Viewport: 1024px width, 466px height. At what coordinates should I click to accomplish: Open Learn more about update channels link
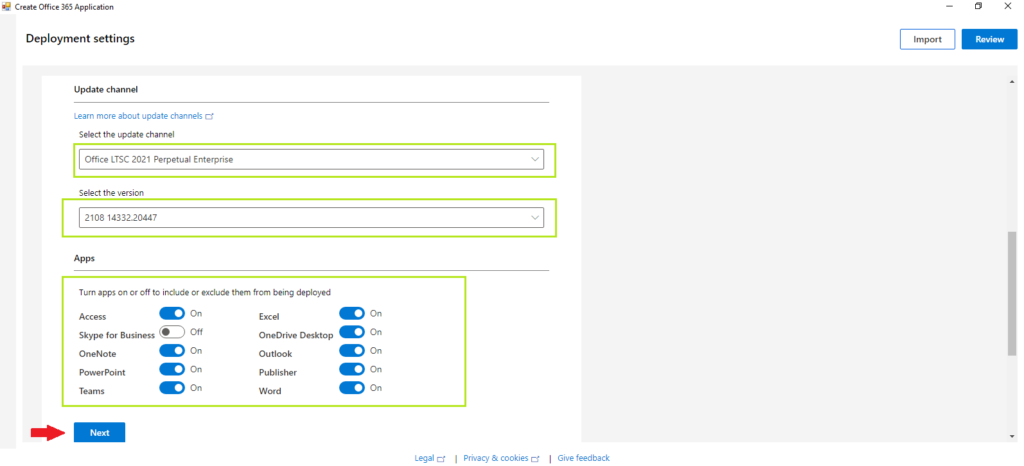coord(144,116)
